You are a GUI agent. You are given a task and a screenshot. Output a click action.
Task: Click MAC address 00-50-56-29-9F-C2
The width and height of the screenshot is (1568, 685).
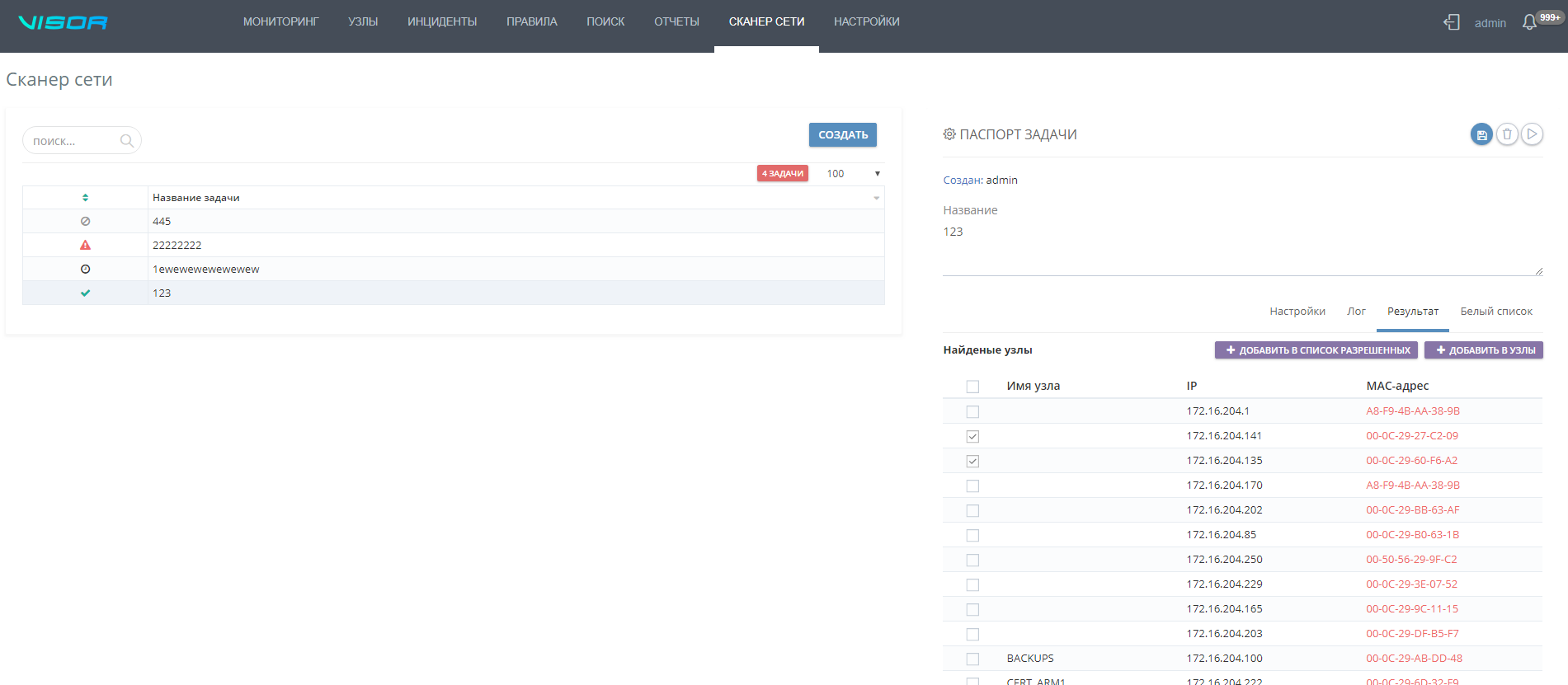coord(1411,560)
